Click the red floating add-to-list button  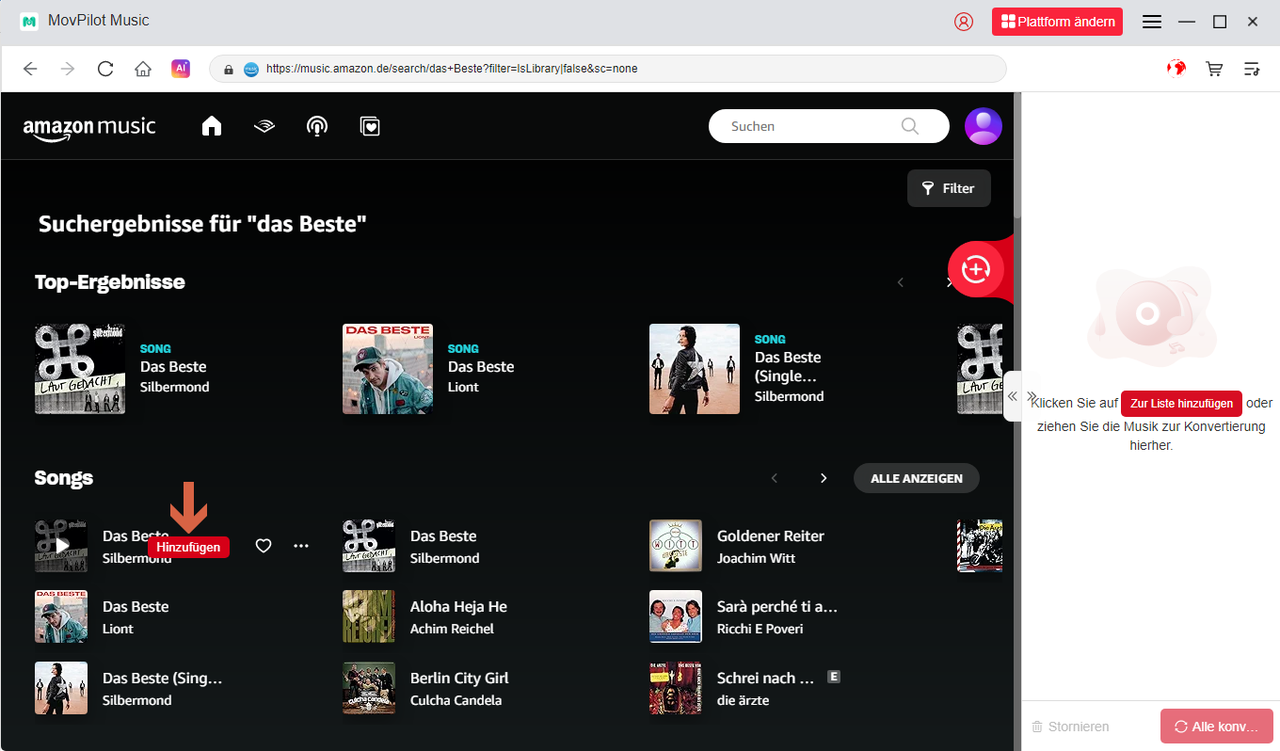click(x=975, y=269)
